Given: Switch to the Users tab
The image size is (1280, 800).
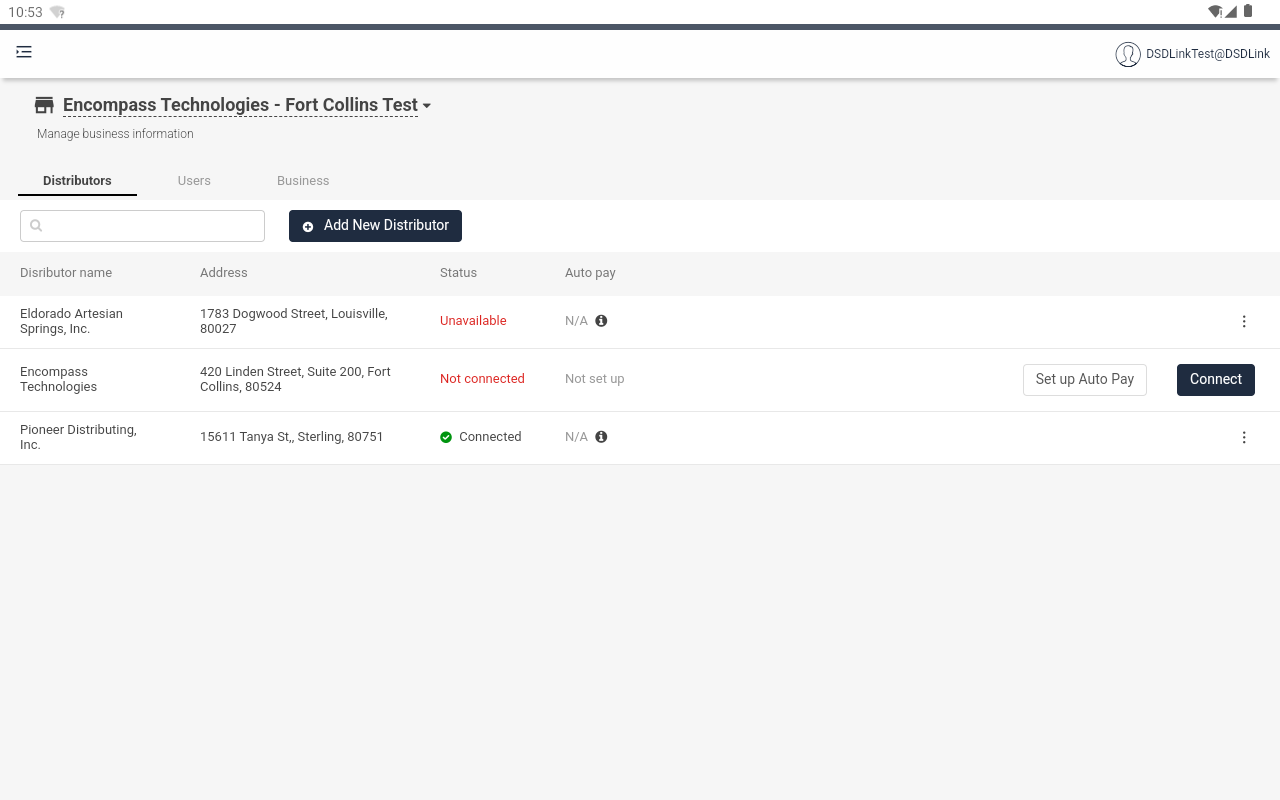Looking at the screenshot, I should [194, 181].
